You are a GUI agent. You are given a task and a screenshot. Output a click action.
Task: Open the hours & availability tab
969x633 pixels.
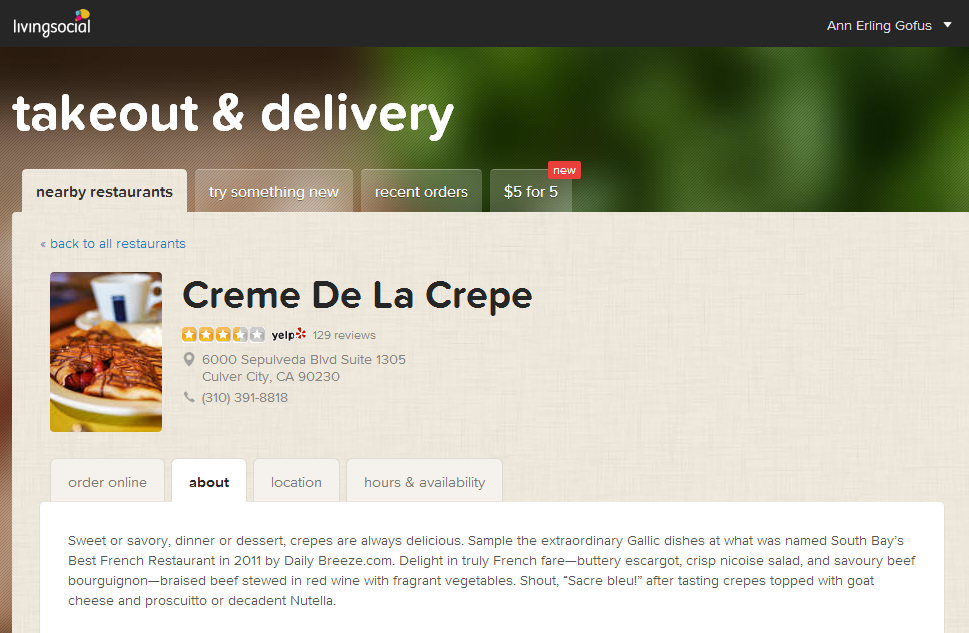[425, 482]
